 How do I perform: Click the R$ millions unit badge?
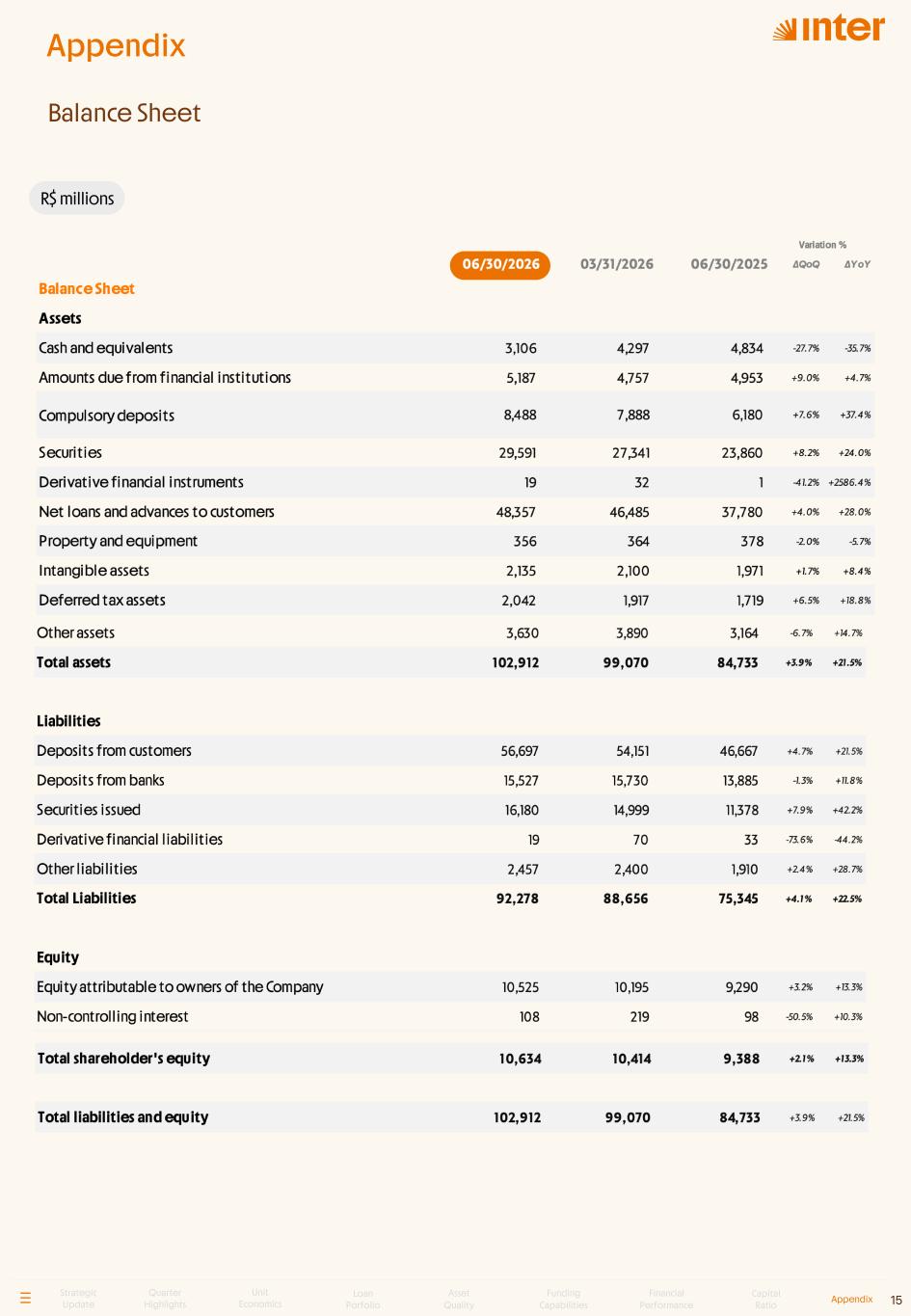point(77,198)
